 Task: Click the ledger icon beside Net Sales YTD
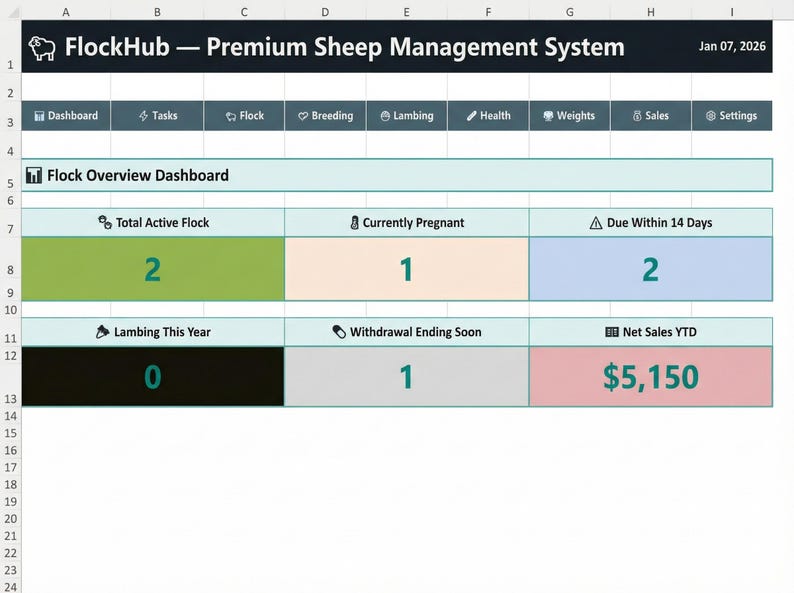point(612,332)
